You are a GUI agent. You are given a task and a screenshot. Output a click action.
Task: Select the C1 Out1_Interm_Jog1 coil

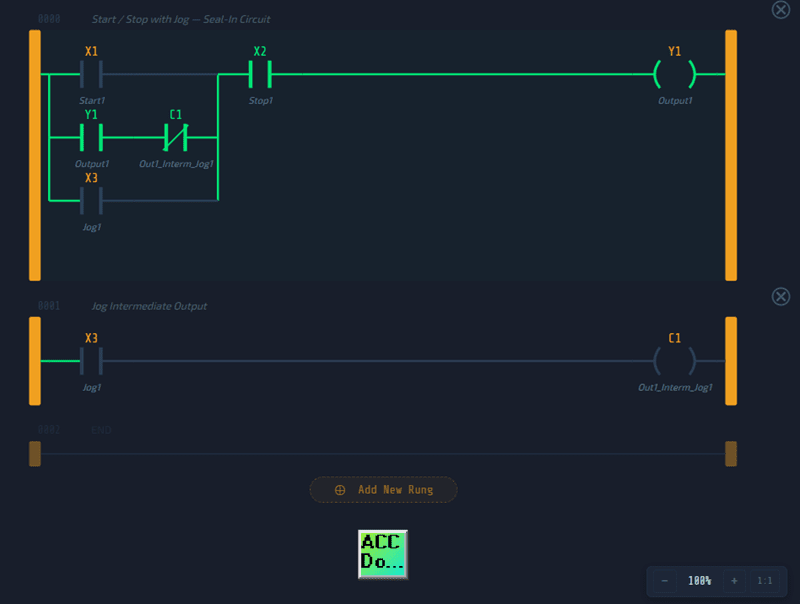coord(674,360)
